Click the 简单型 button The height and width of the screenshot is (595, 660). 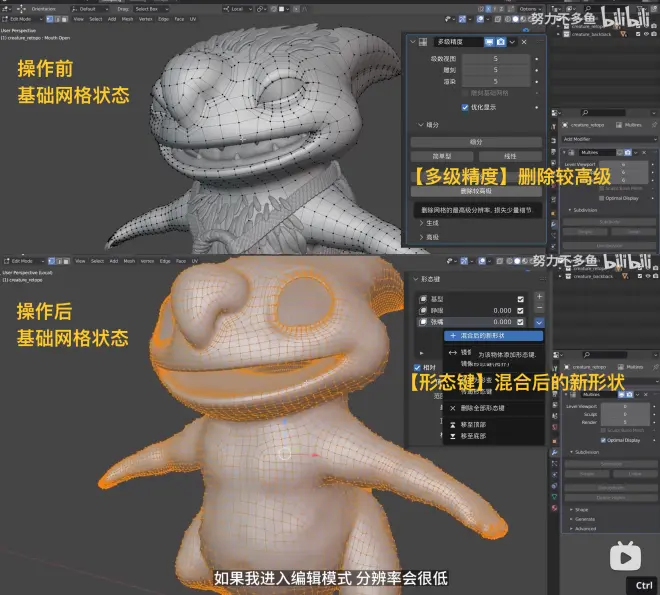[442, 156]
